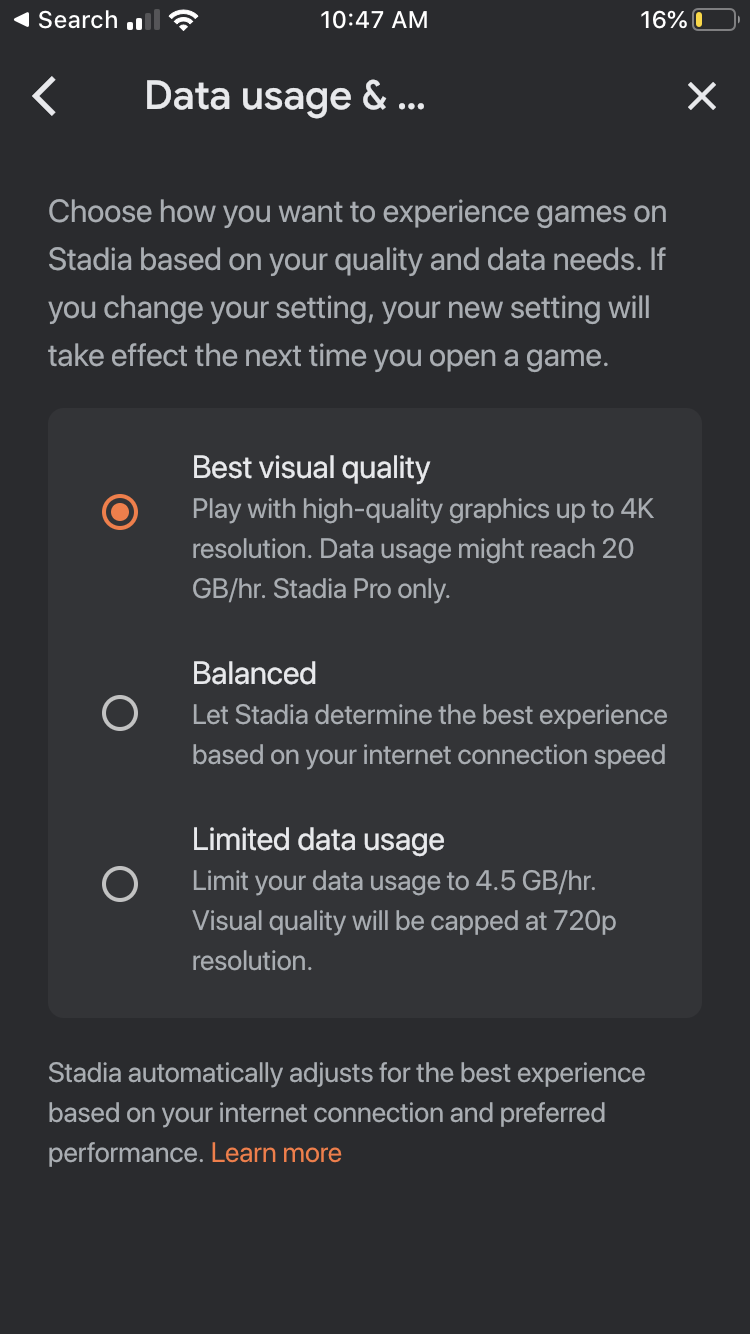Screen dimensions: 750x1334
Task: Tap the 10:47 AM clock
Action: 374,20
